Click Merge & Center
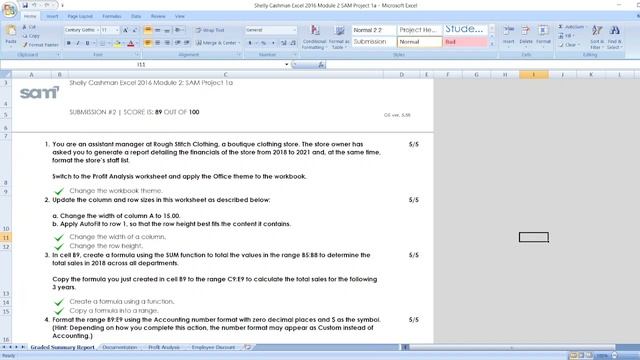This screenshot has height=360, width=640. pos(216,43)
